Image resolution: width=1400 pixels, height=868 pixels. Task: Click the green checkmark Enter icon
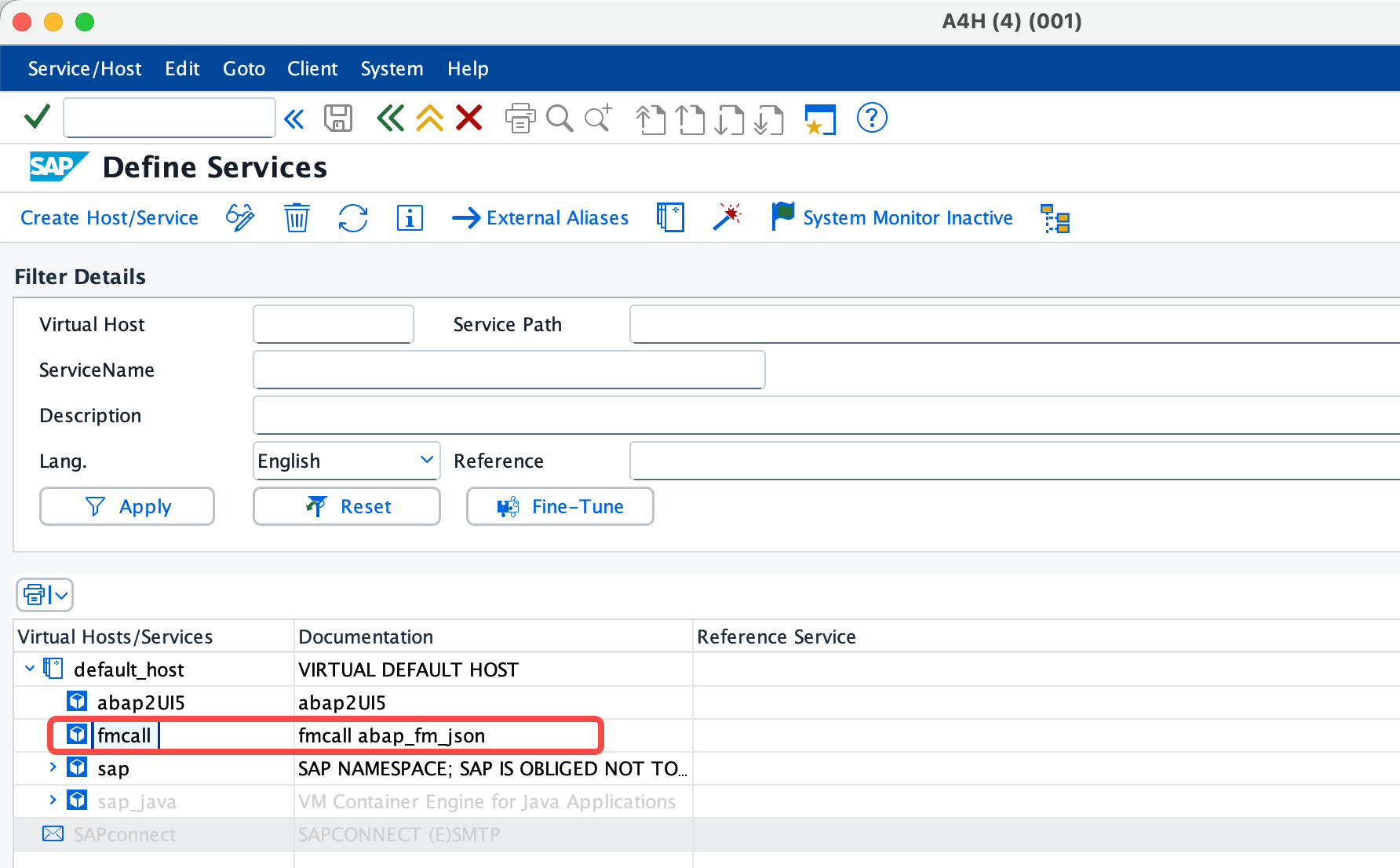pyautogui.click(x=37, y=118)
